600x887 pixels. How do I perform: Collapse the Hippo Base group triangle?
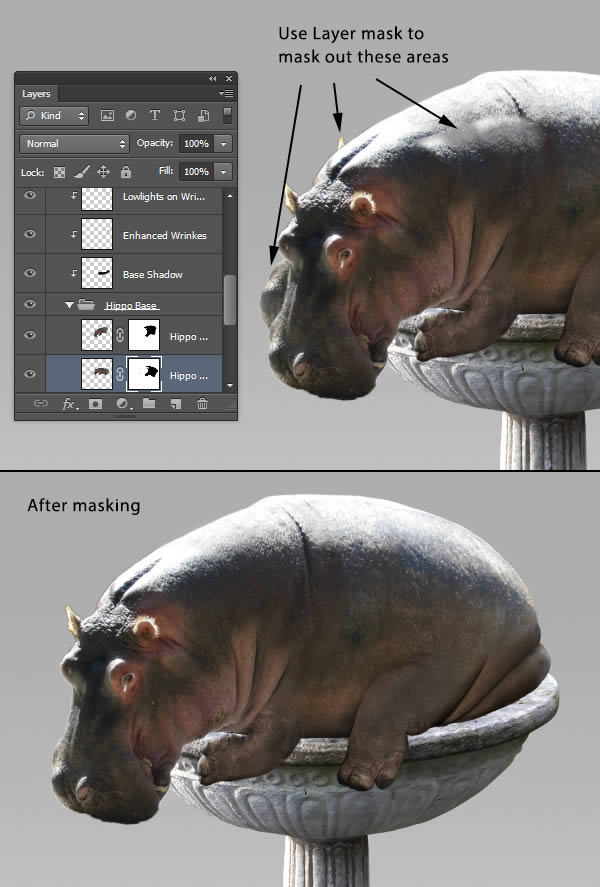pos(69,305)
